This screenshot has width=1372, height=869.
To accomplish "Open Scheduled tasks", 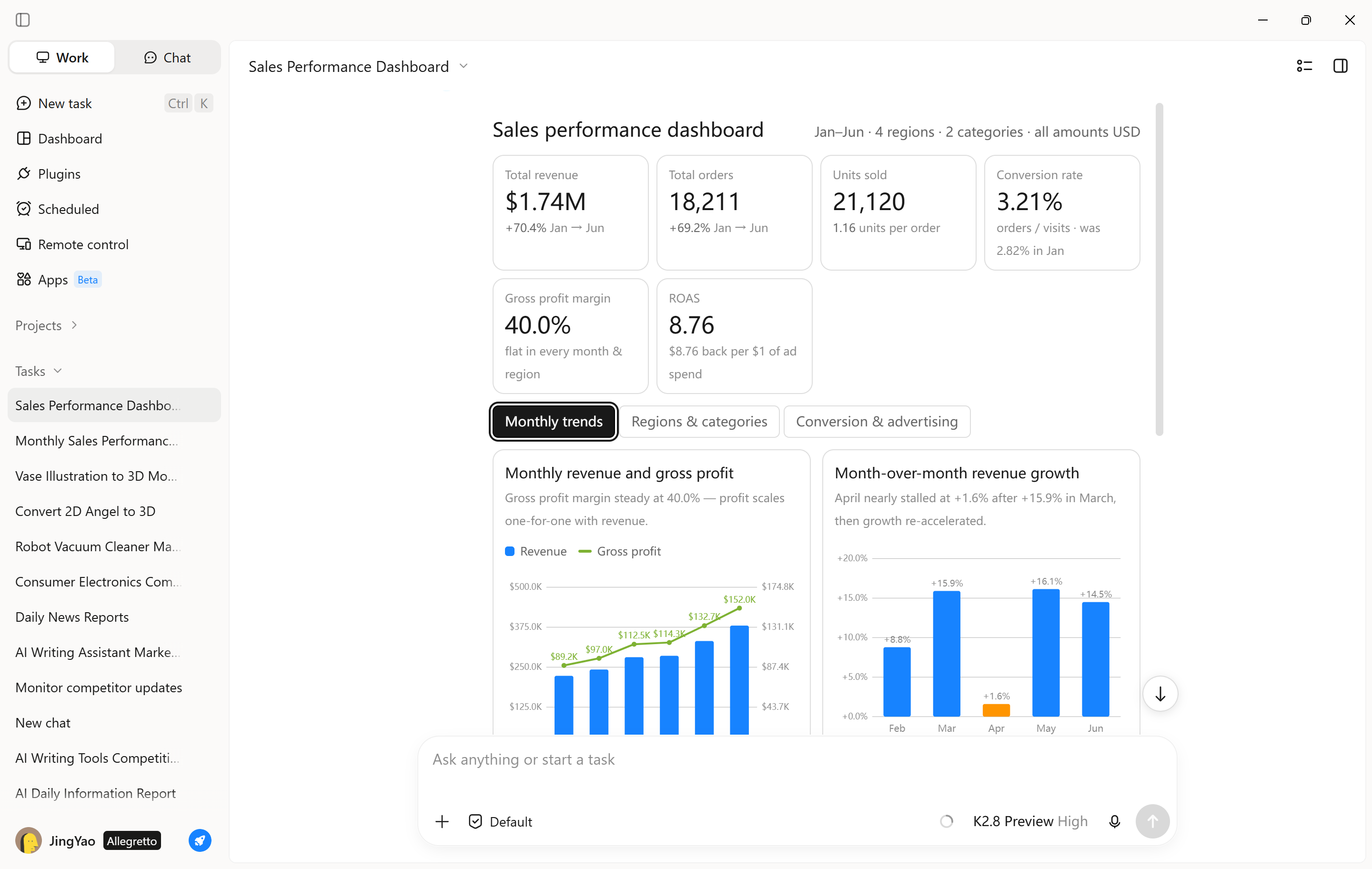I will click(x=114, y=209).
